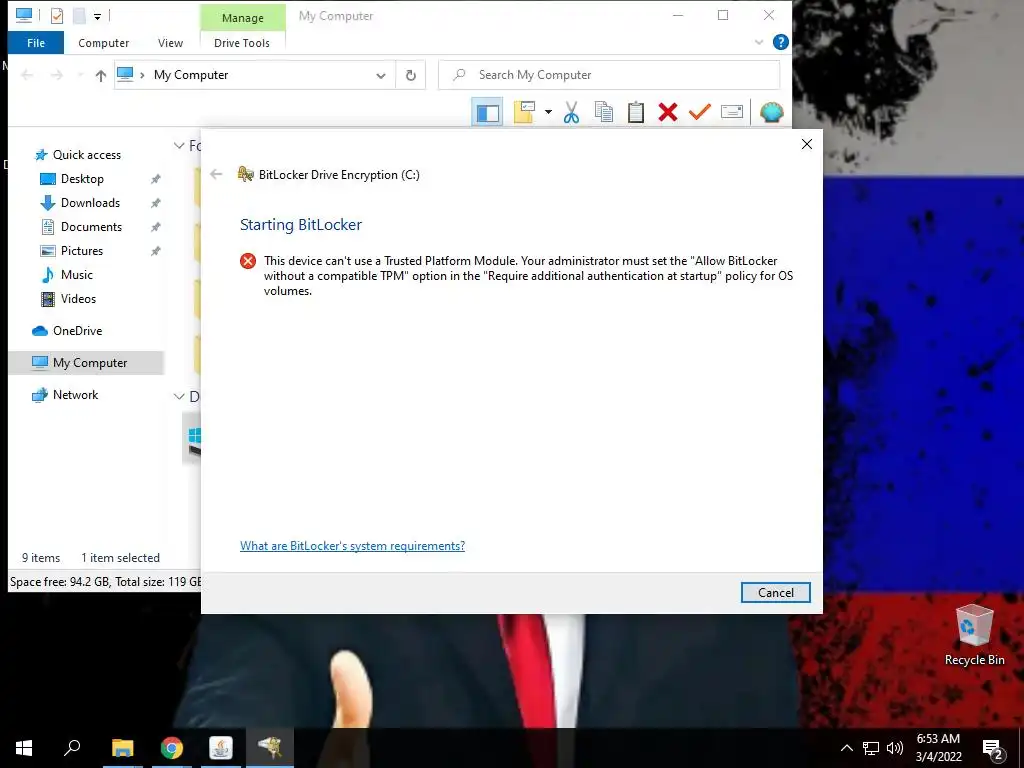Image resolution: width=1024 pixels, height=768 pixels.
Task: Select OneDrive in navigation pane
Action: click(x=77, y=331)
